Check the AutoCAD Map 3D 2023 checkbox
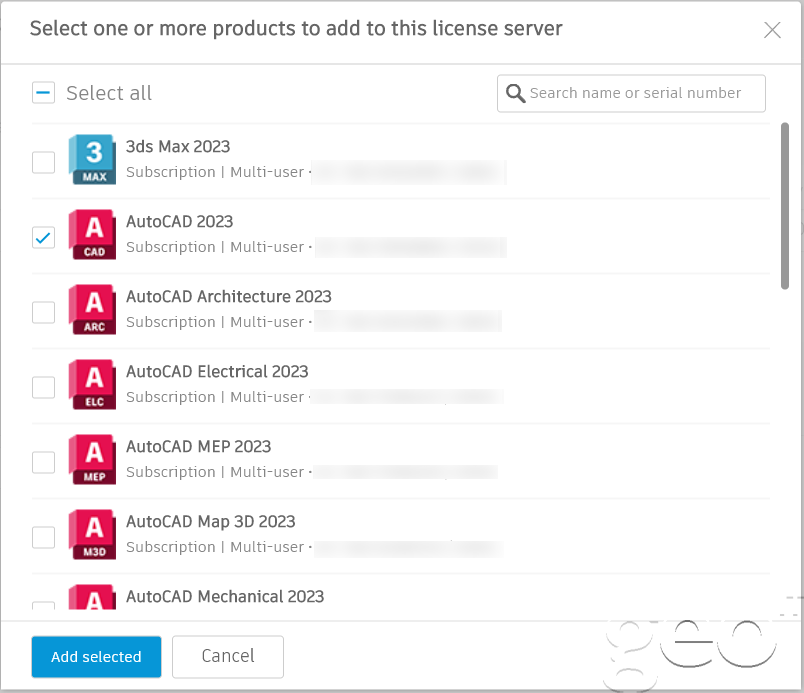This screenshot has height=693, width=804. 44,537
